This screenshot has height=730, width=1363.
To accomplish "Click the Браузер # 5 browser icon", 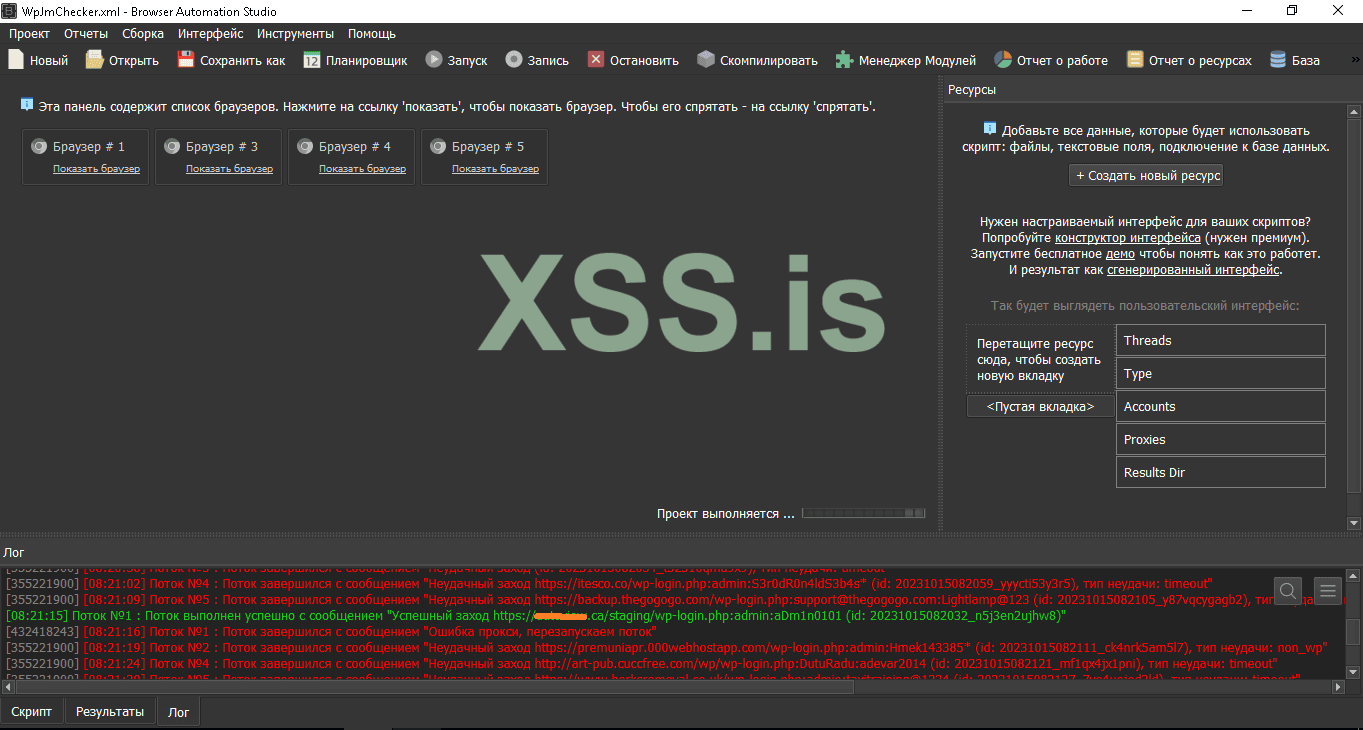I will pyautogui.click(x=438, y=146).
